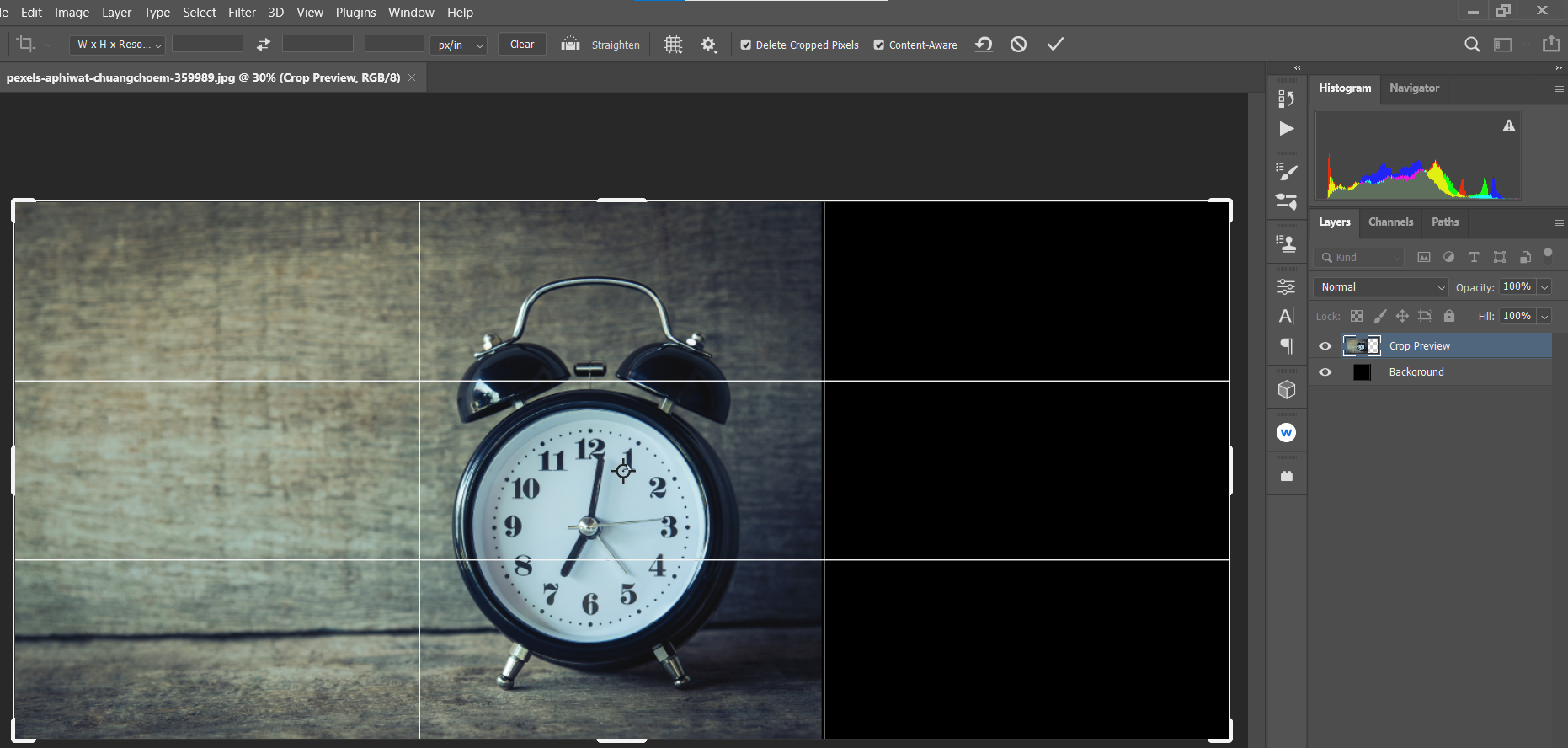This screenshot has height=748, width=1568.
Task: Cancel the current crop operation
Action: click(1018, 45)
